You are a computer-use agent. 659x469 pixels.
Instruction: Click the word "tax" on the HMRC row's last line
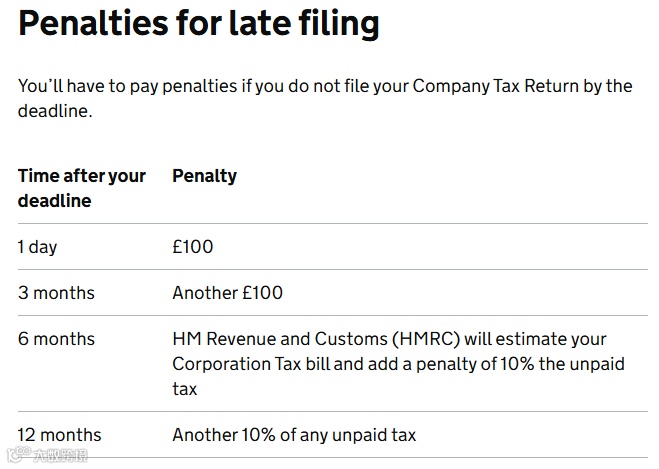point(185,389)
